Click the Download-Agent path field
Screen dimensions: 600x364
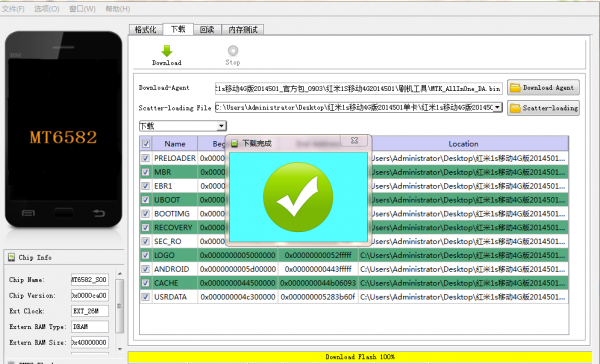point(359,88)
